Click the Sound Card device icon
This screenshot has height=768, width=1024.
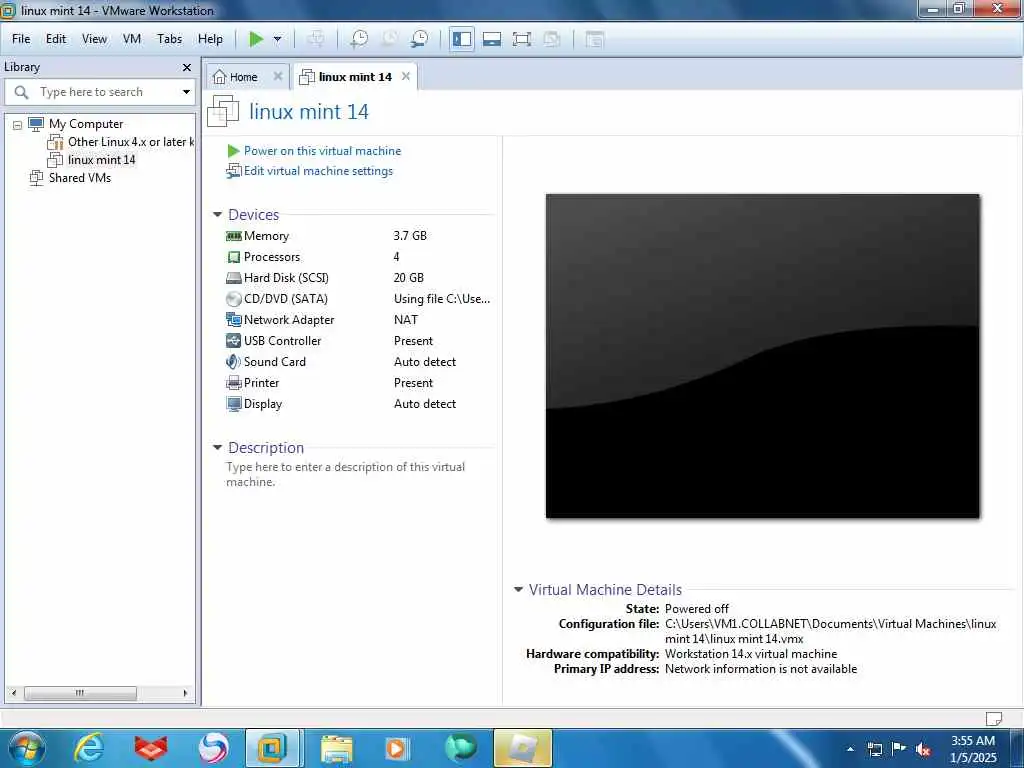click(x=233, y=362)
